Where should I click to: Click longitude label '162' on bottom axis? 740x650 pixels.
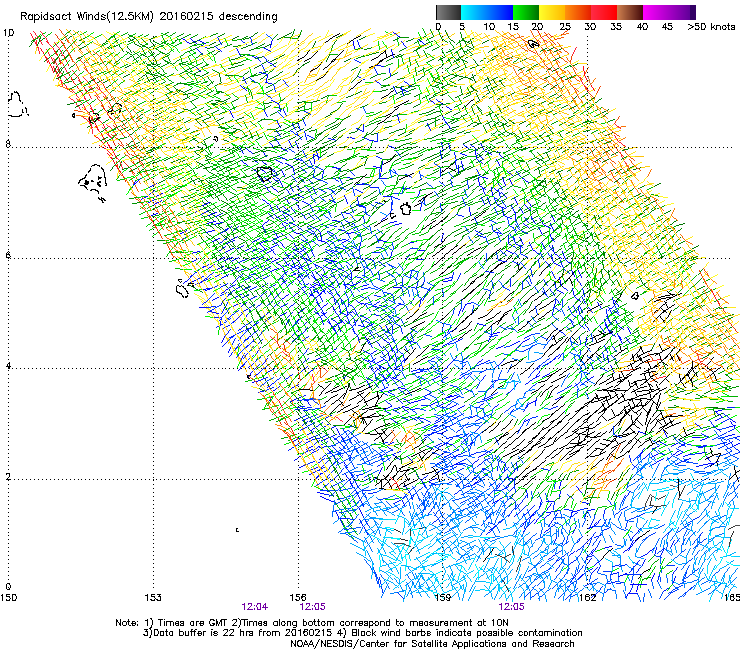587,598
